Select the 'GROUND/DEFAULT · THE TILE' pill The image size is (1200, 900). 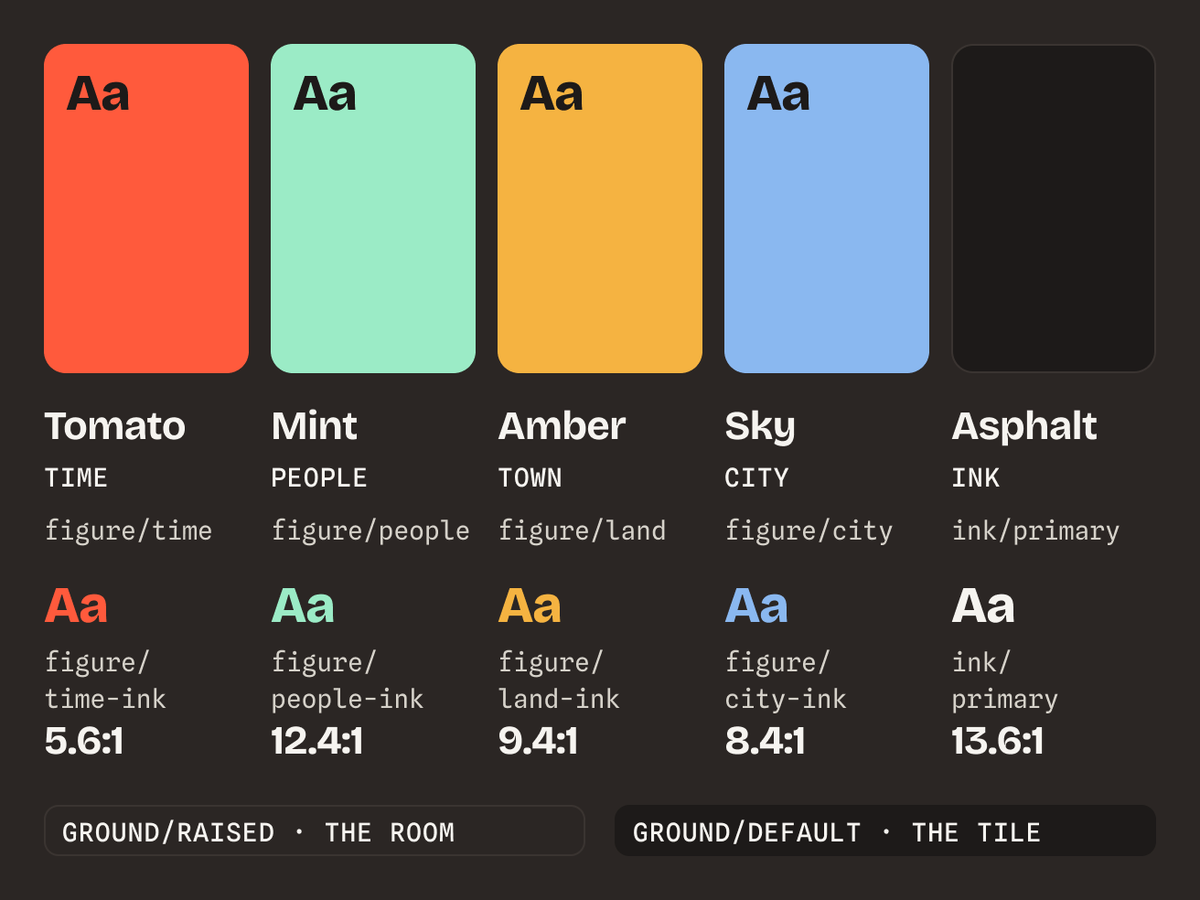(885, 831)
